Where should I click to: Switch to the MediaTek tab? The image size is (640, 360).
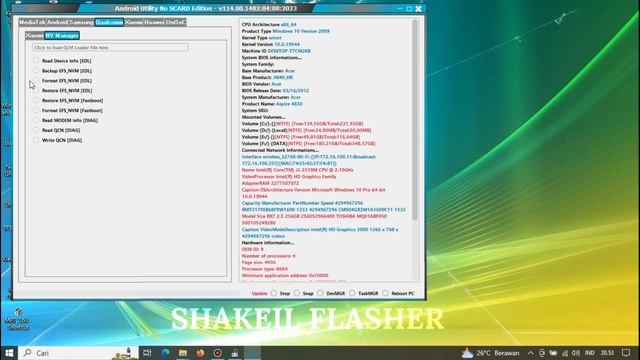pyautogui.click(x=32, y=22)
